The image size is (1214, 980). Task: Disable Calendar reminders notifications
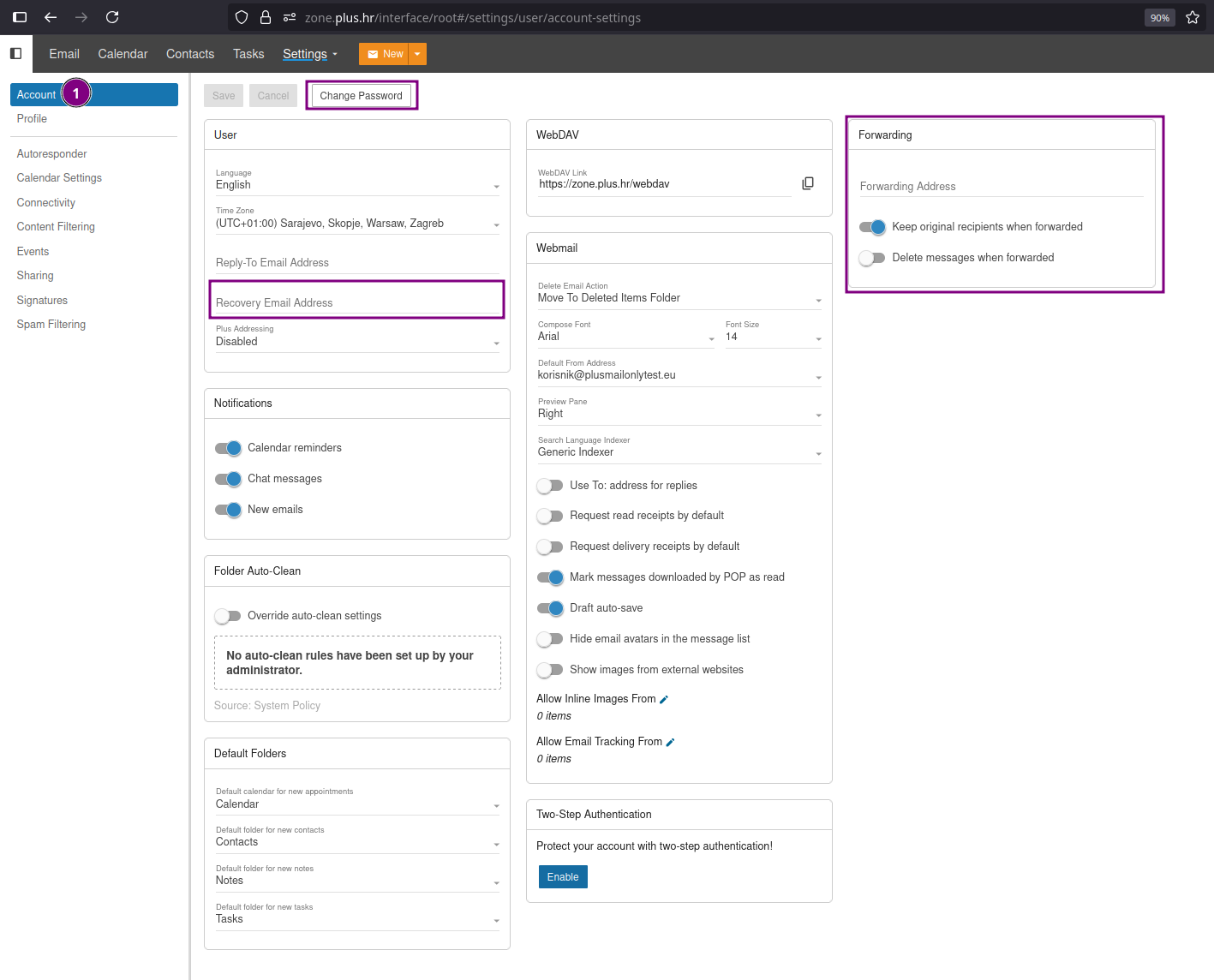click(x=228, y=448)
